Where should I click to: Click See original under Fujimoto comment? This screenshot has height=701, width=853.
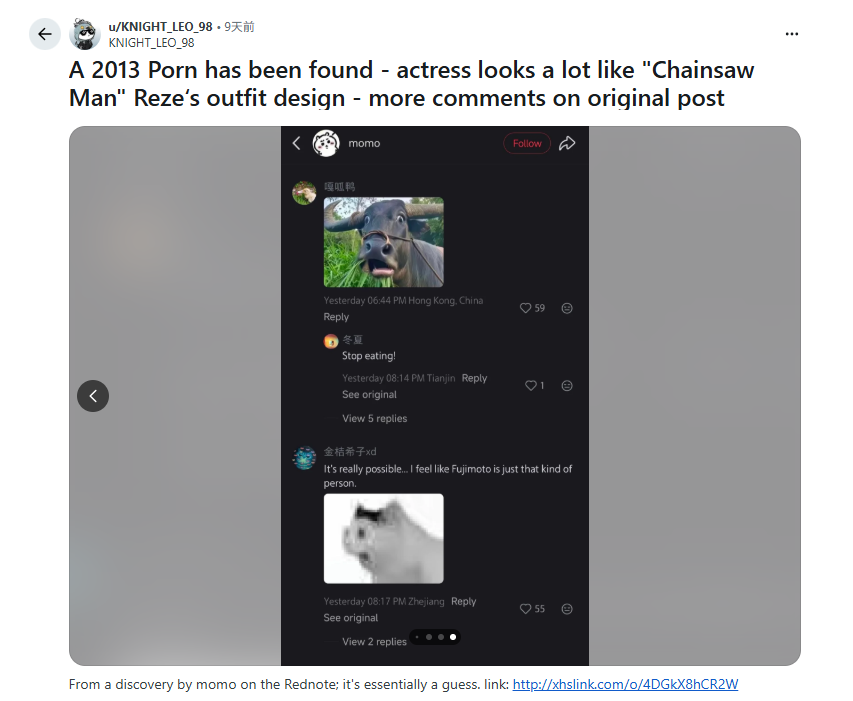(x=350, y=618)
